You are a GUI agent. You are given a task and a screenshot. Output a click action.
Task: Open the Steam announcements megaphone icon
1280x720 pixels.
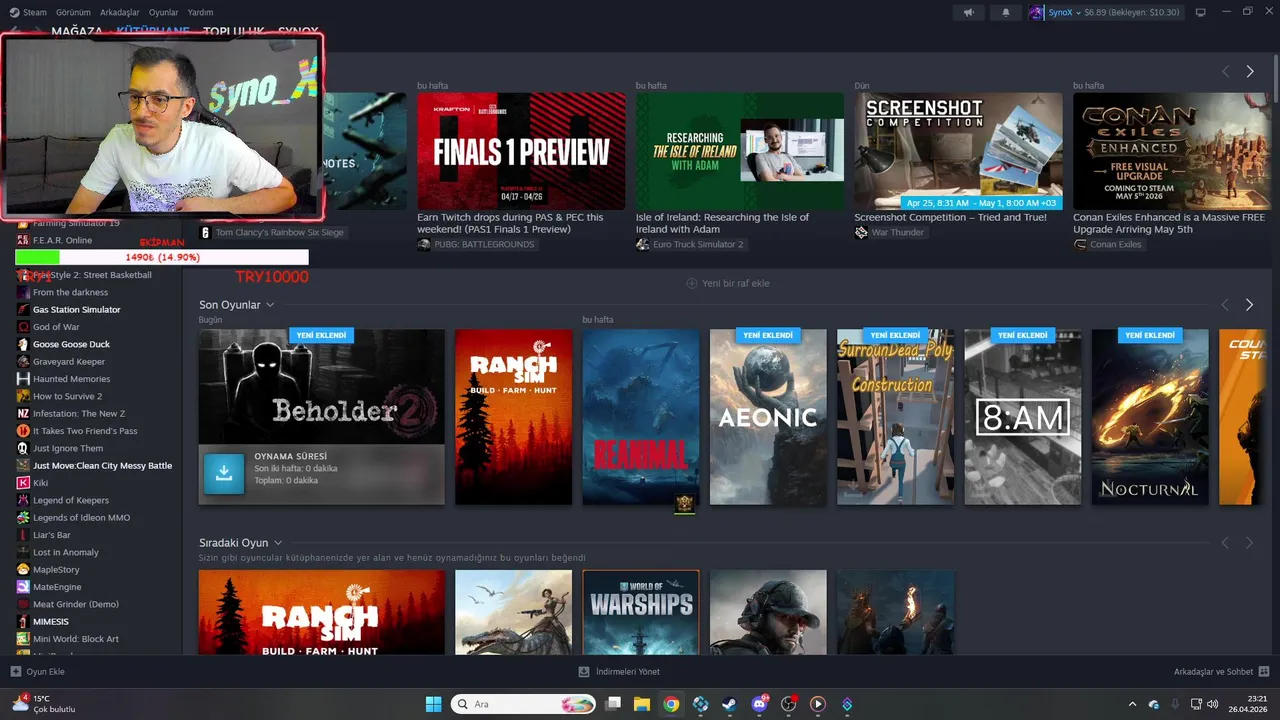click(x=968, y=12)
